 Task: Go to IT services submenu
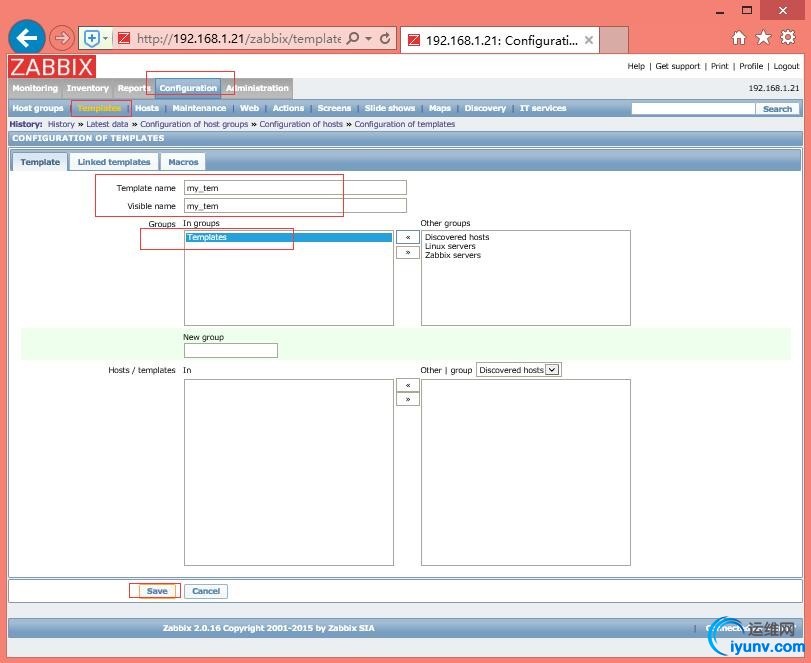pos(543,108)
